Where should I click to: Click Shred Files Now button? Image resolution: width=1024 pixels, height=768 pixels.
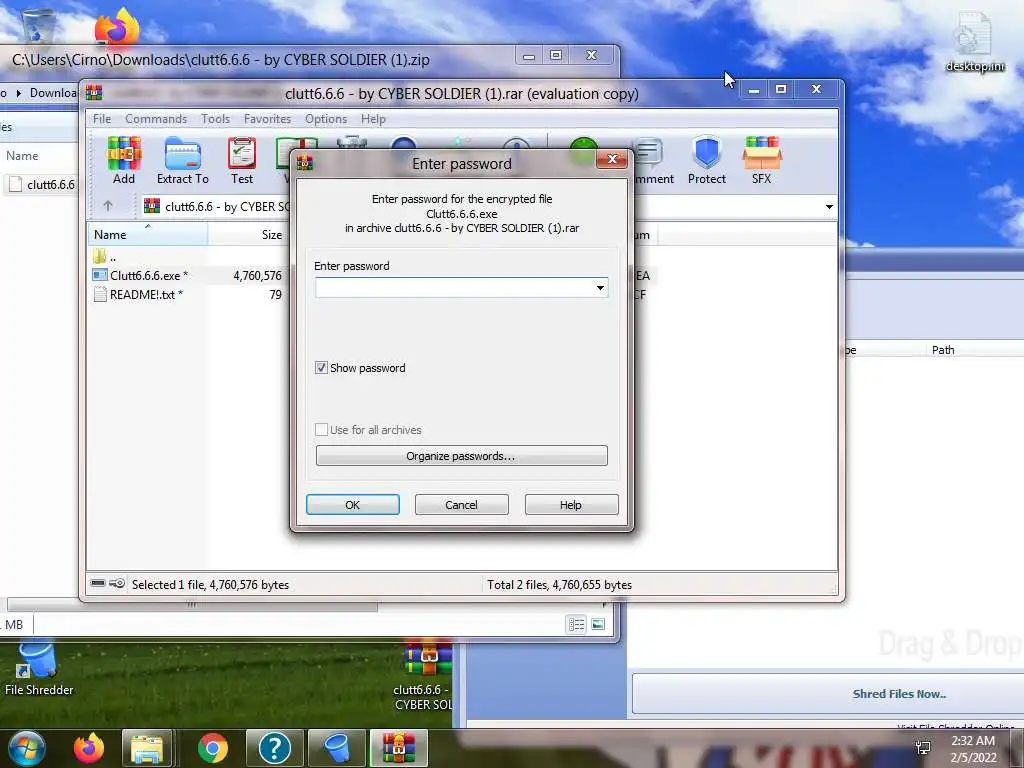pos(899,694)
